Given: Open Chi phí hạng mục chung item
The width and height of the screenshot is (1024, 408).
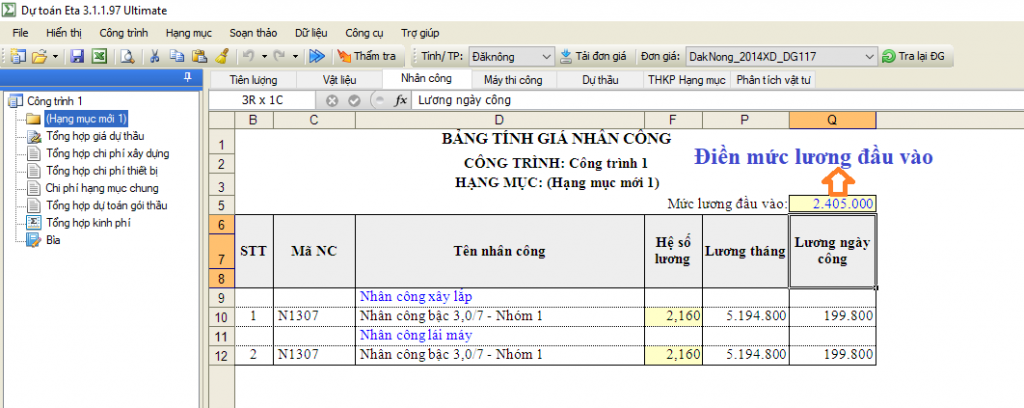Looking at the screenshot, I should click(102, 188).
